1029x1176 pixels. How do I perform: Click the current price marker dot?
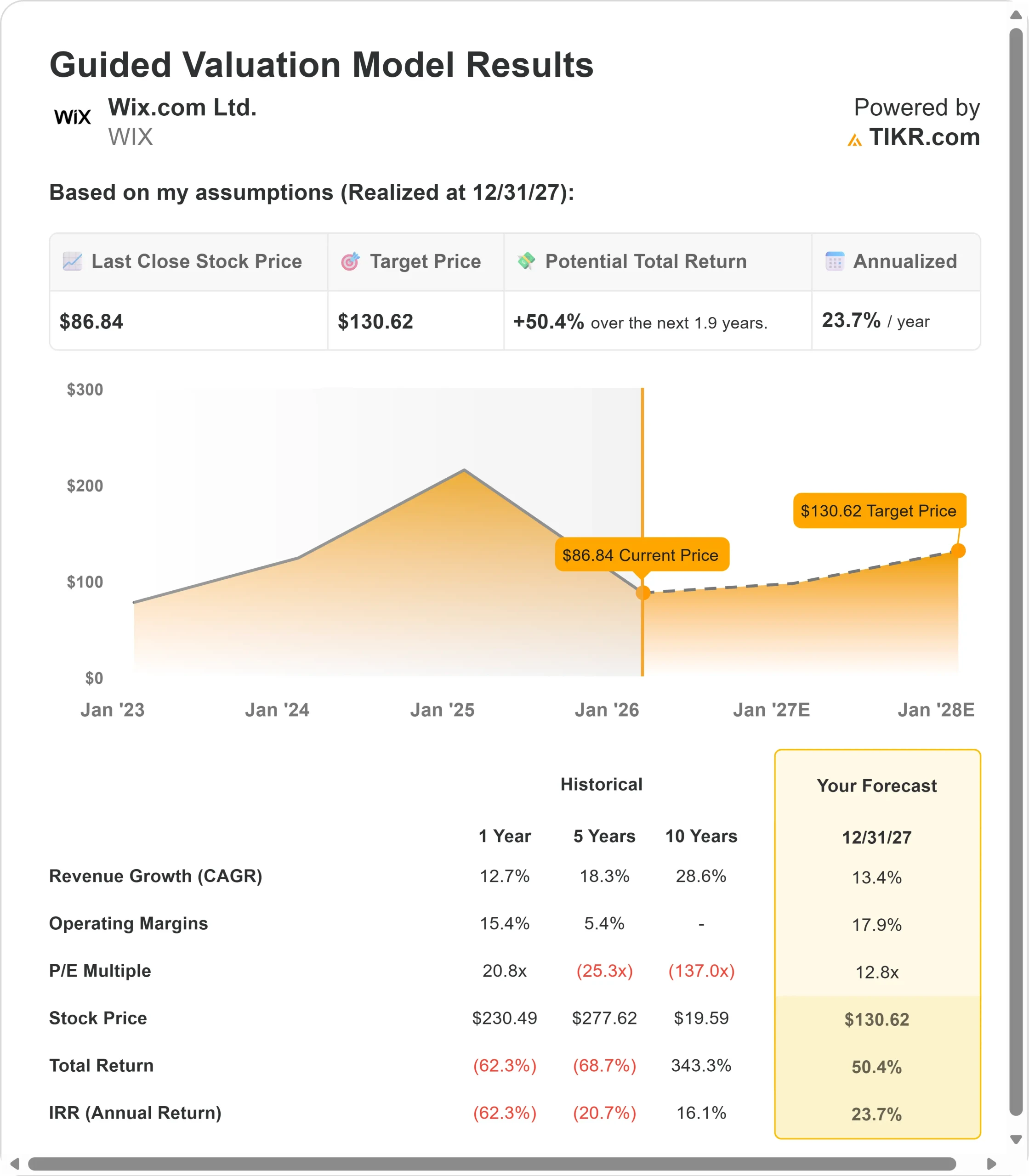tap(643, 593)
